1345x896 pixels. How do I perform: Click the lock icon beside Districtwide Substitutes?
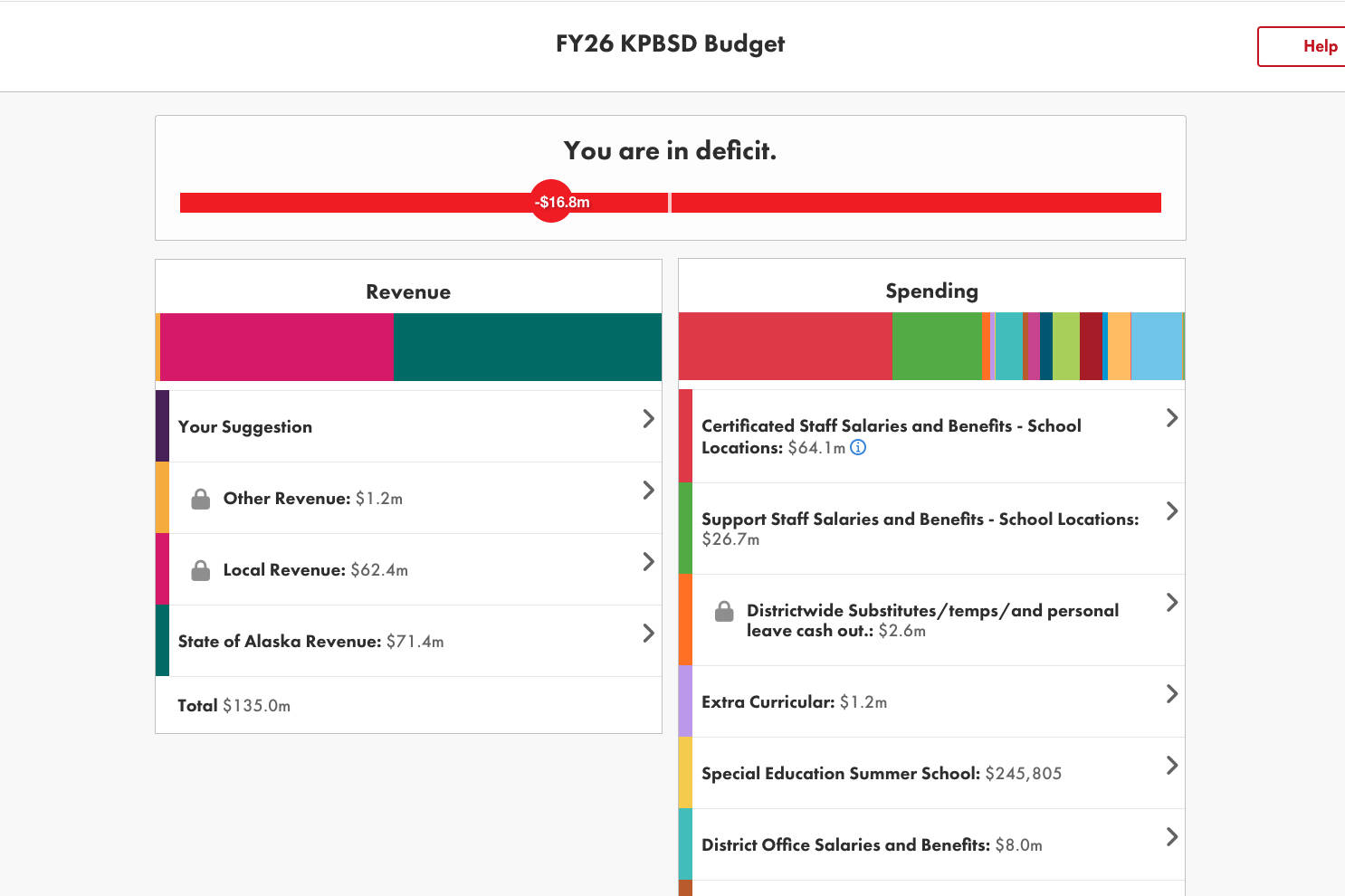pyautogui.click(x=724, y=612)
